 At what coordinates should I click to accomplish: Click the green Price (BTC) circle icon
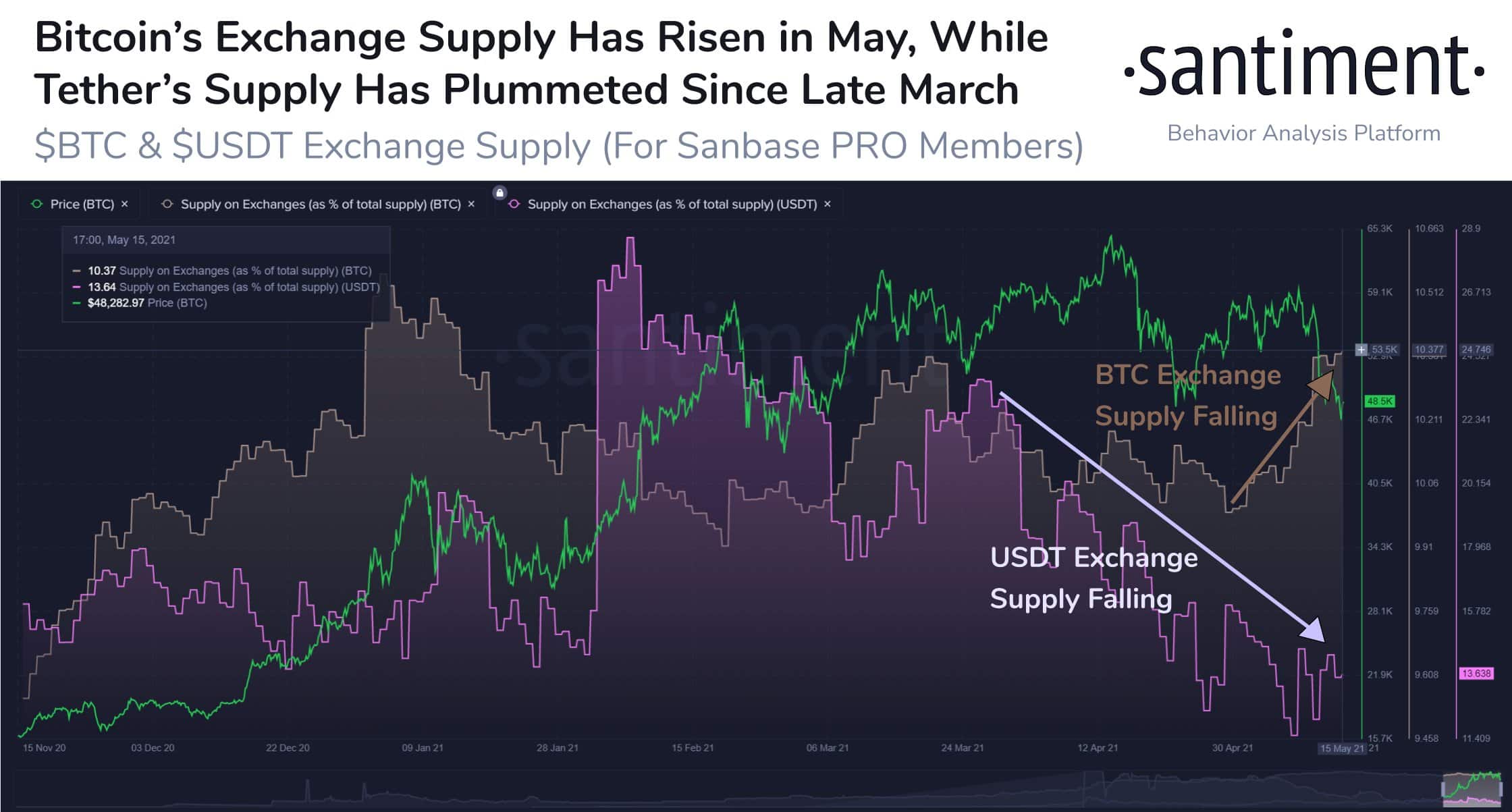tap(37, 204)
